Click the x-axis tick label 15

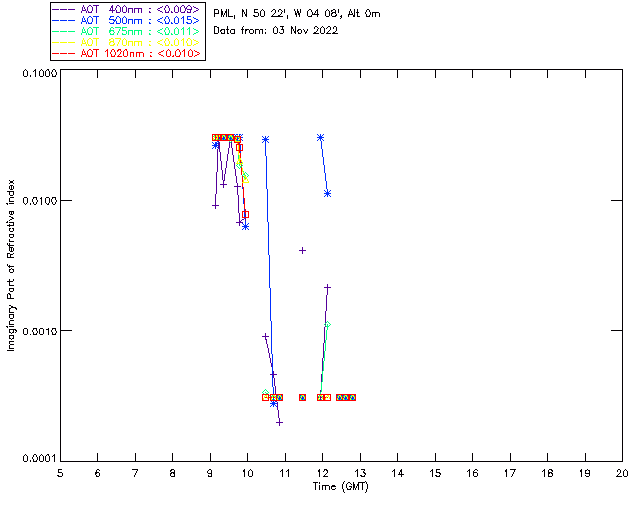click(435, 473)
